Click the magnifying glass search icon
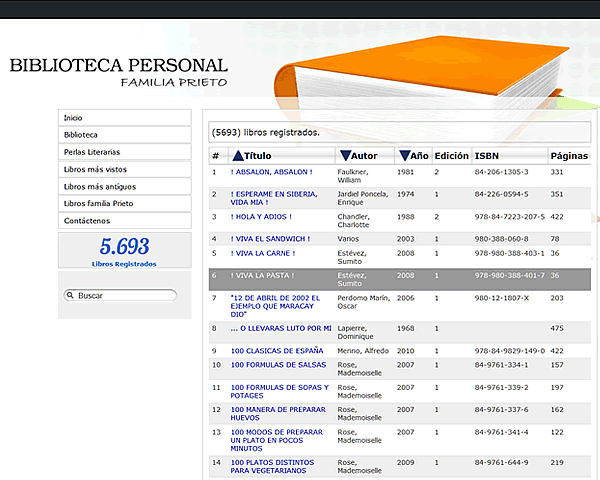The width and height of the screenshot is (600, 480). tap(69, 296)
